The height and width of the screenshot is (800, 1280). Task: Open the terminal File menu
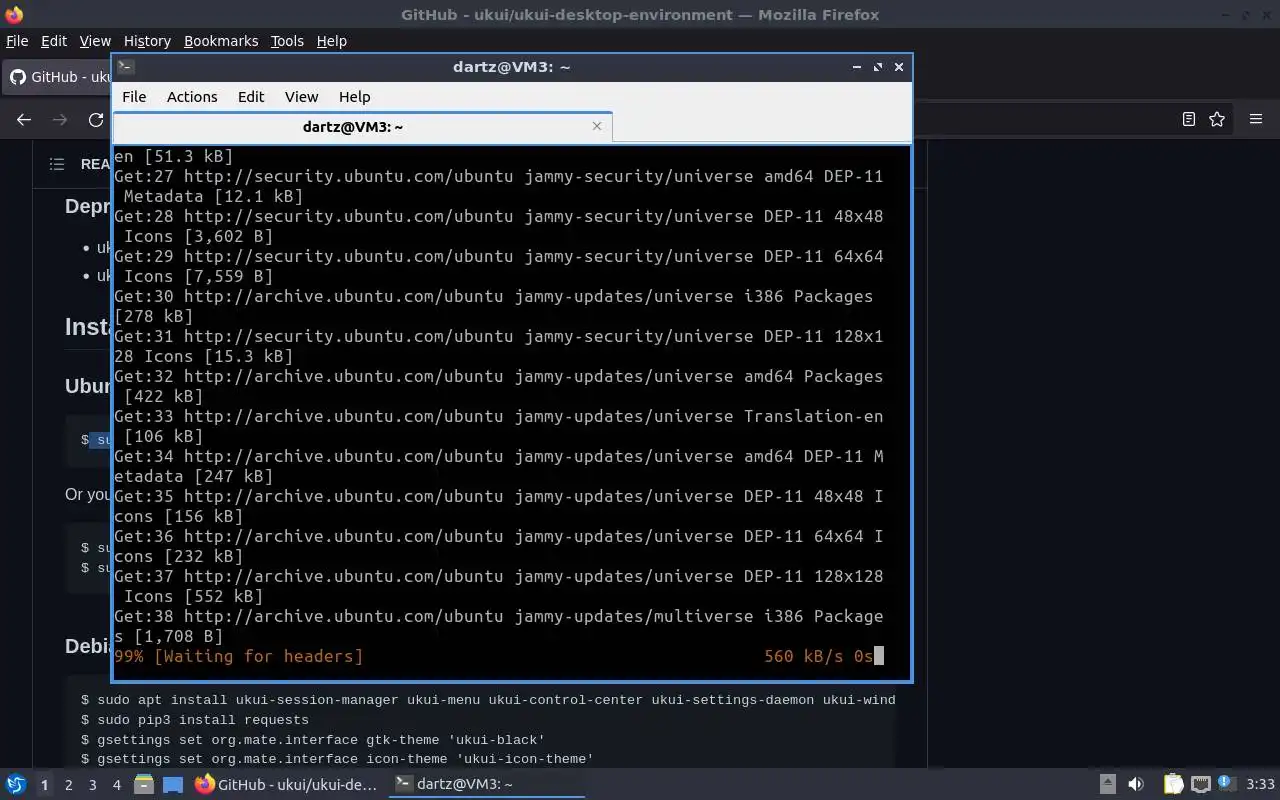click(134, 97)
